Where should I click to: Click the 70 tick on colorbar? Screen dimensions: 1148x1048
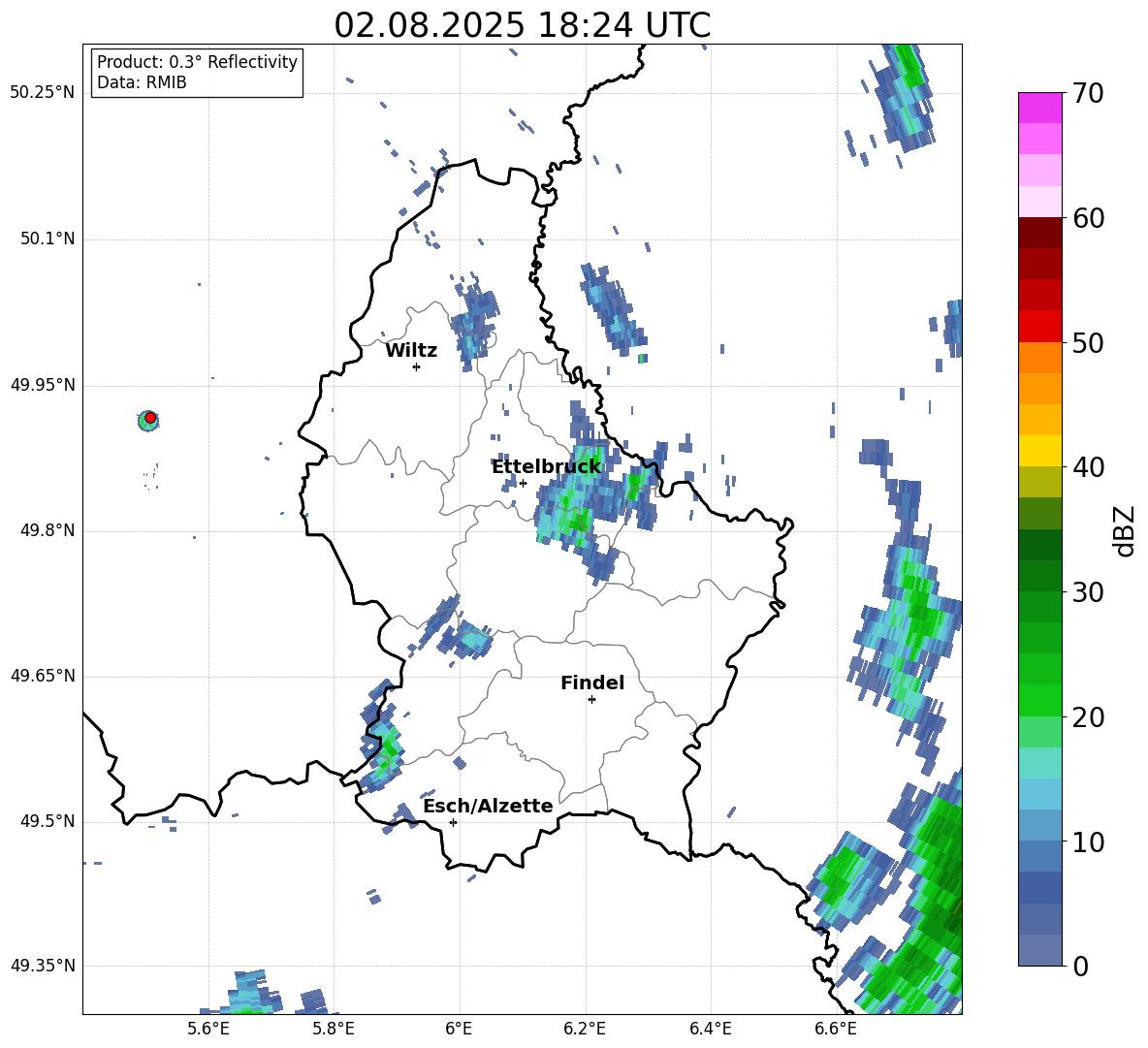pyautogui.click(x=1088, y=93)
